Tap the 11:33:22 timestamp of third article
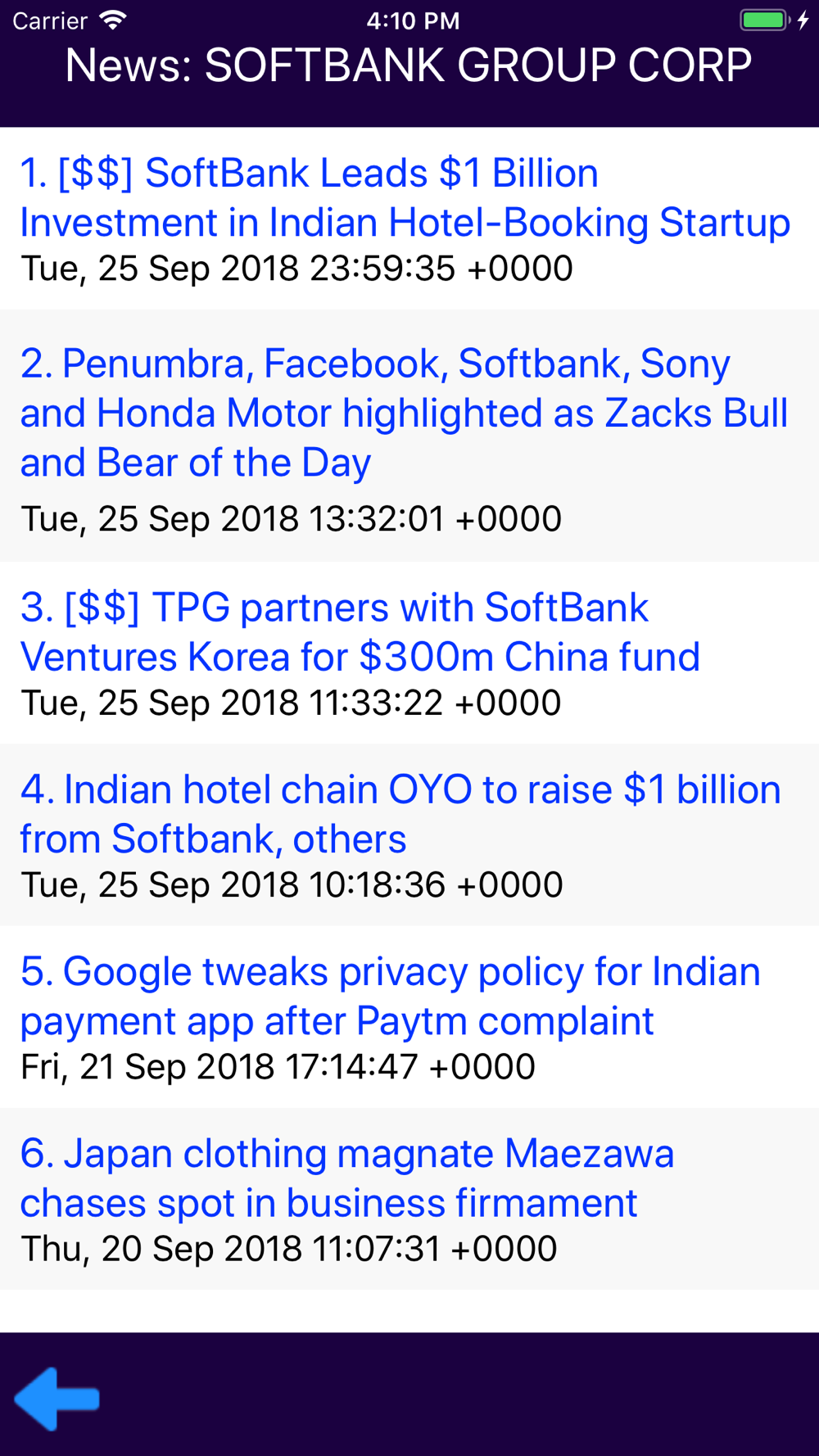819x1456 pixels. [291, 703]
